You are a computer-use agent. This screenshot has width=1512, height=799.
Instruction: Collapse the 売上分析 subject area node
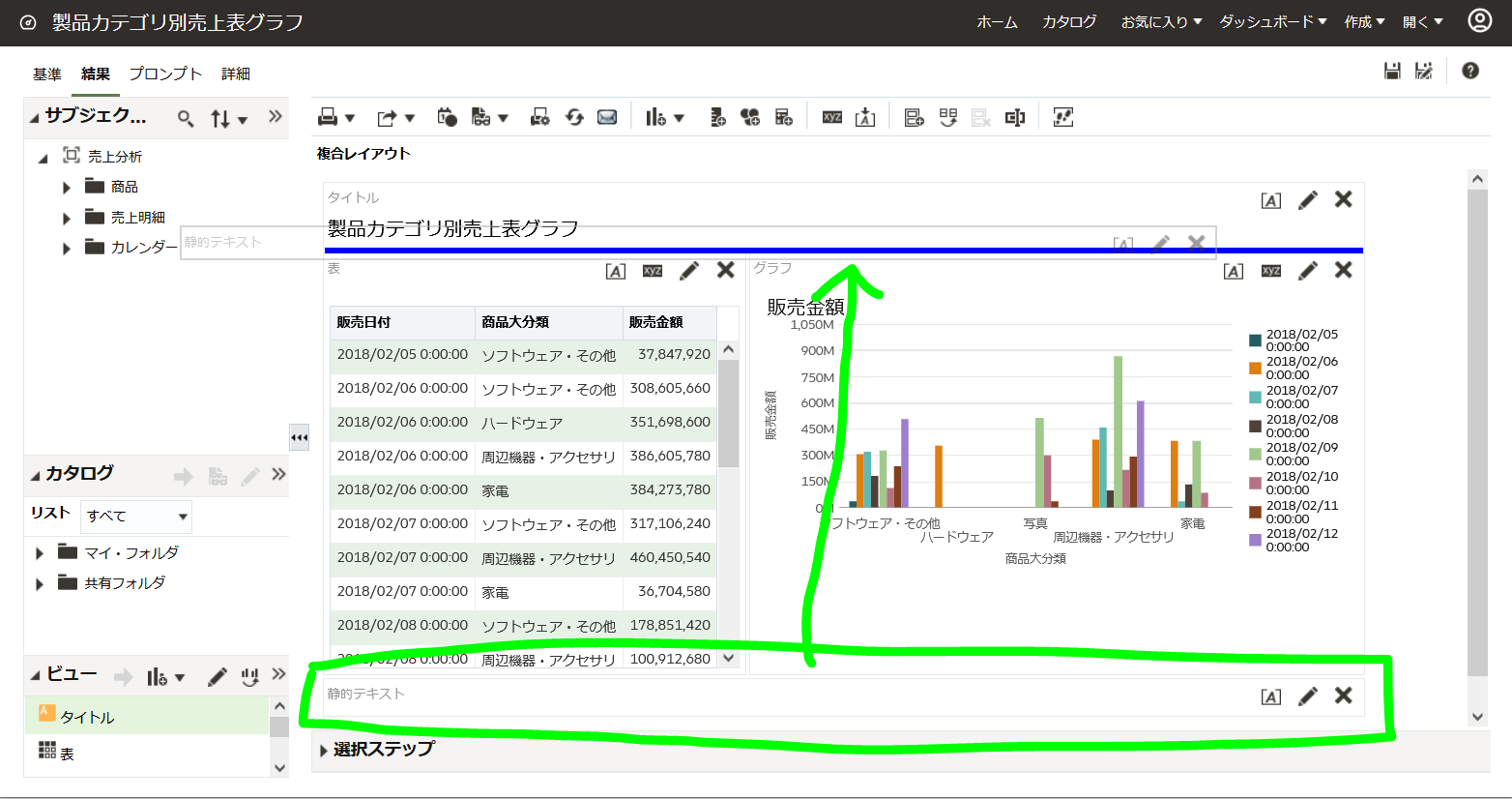43,158
